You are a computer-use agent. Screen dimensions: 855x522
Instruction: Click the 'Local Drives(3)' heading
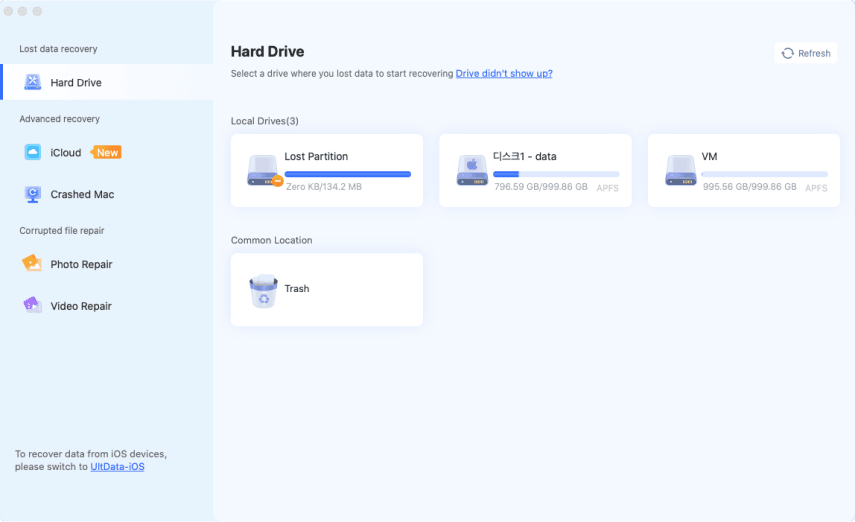point(264,121)
